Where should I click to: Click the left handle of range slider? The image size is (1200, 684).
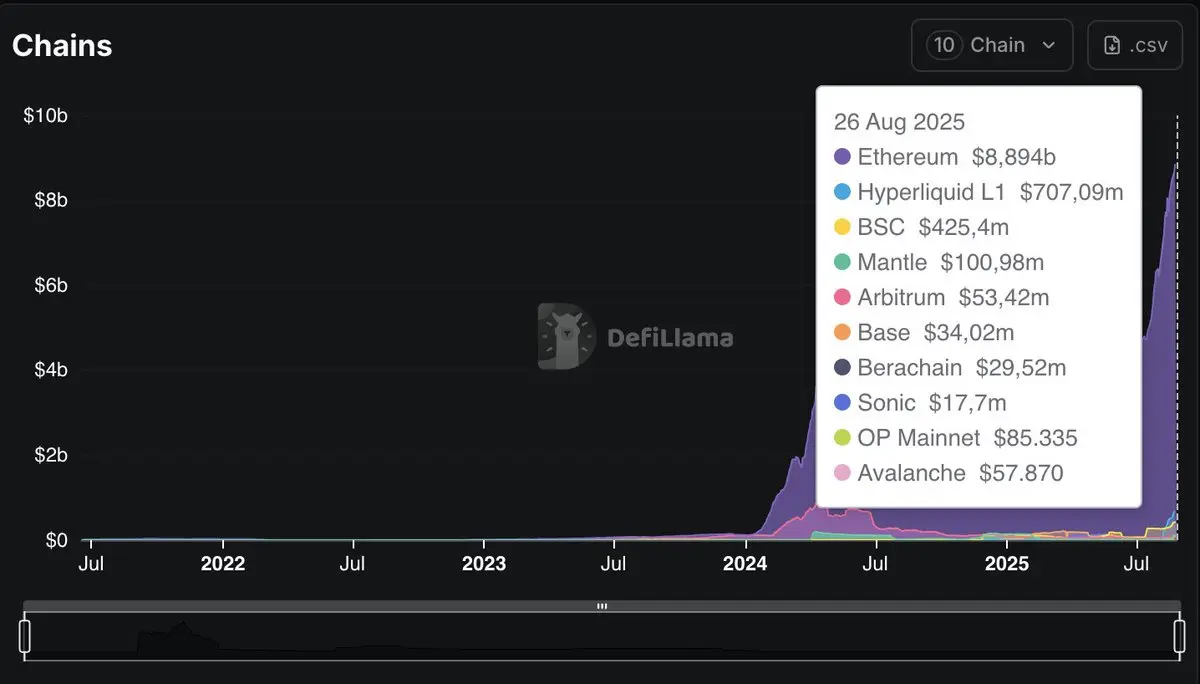[x=25, y=636]
